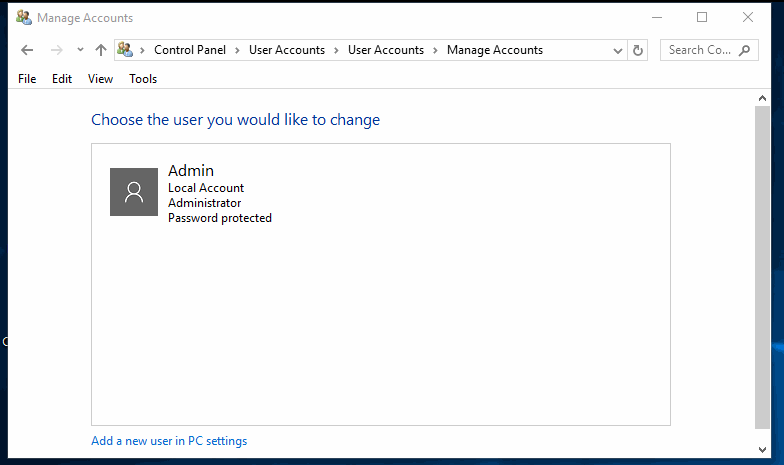Go back with the left arrow button
The width and height of the screenshot is (784, 465).
(27, 50)
